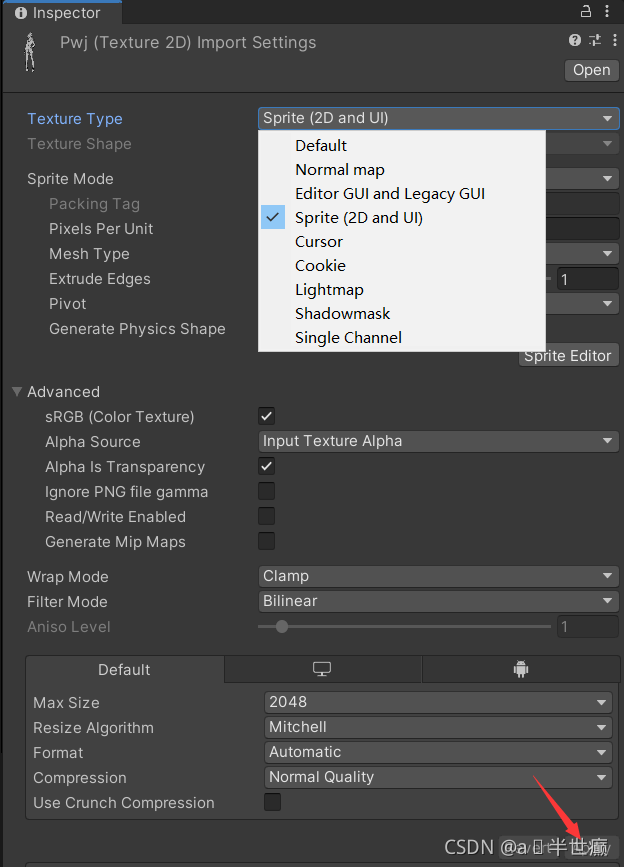Select Single Channel texture type
Image resolution: width=624 pixels, height=867 pixels.
click(402, 338)
